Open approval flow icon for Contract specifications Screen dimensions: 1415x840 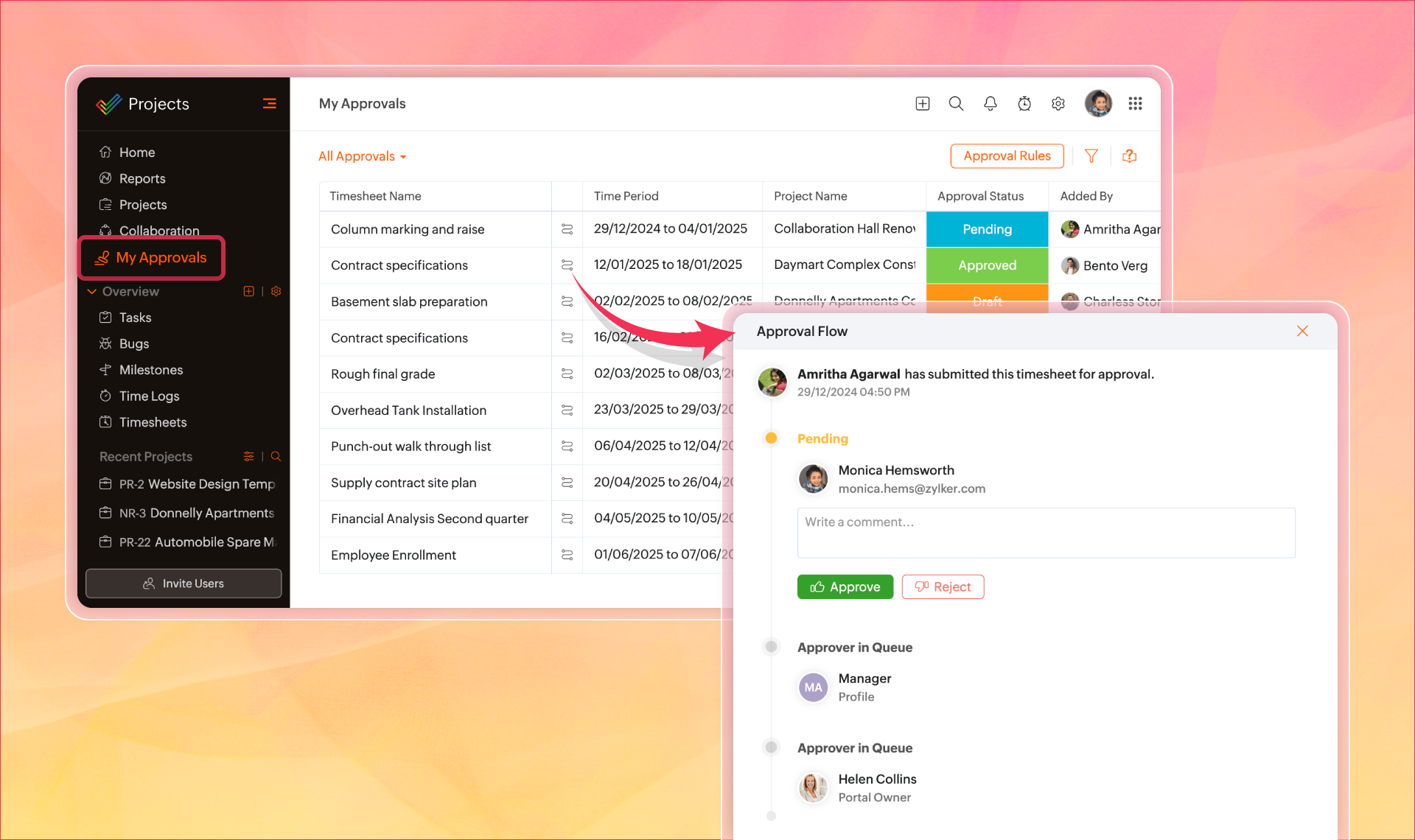(567, 265)
